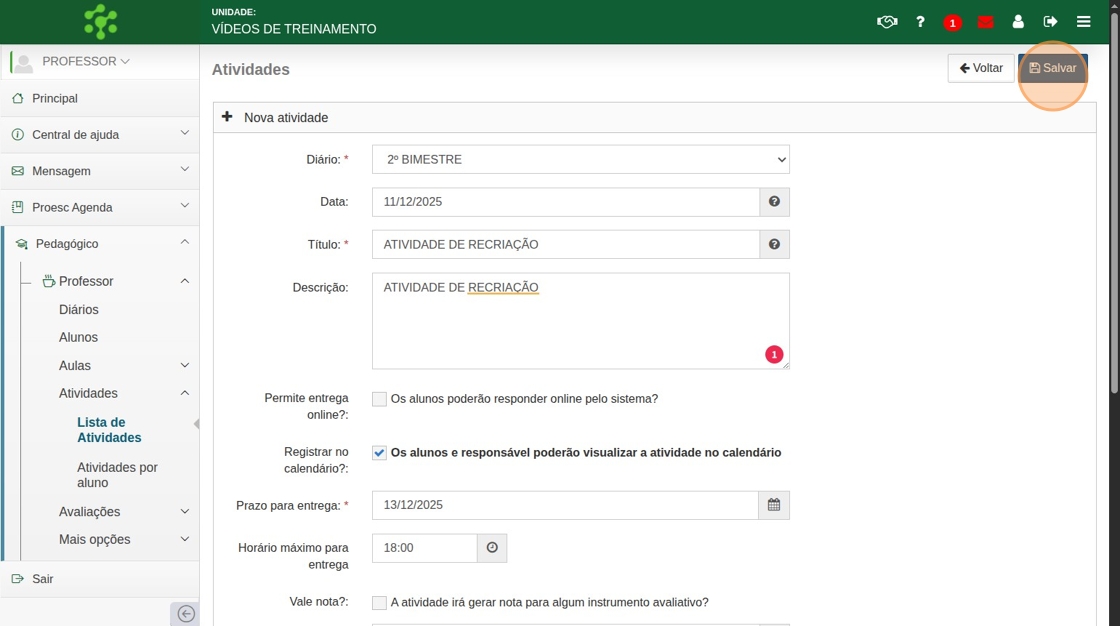Screen dimensions: 1120x626
Task: Expand the Aulas submenu chevron
Action: click(x=184, y=365)
